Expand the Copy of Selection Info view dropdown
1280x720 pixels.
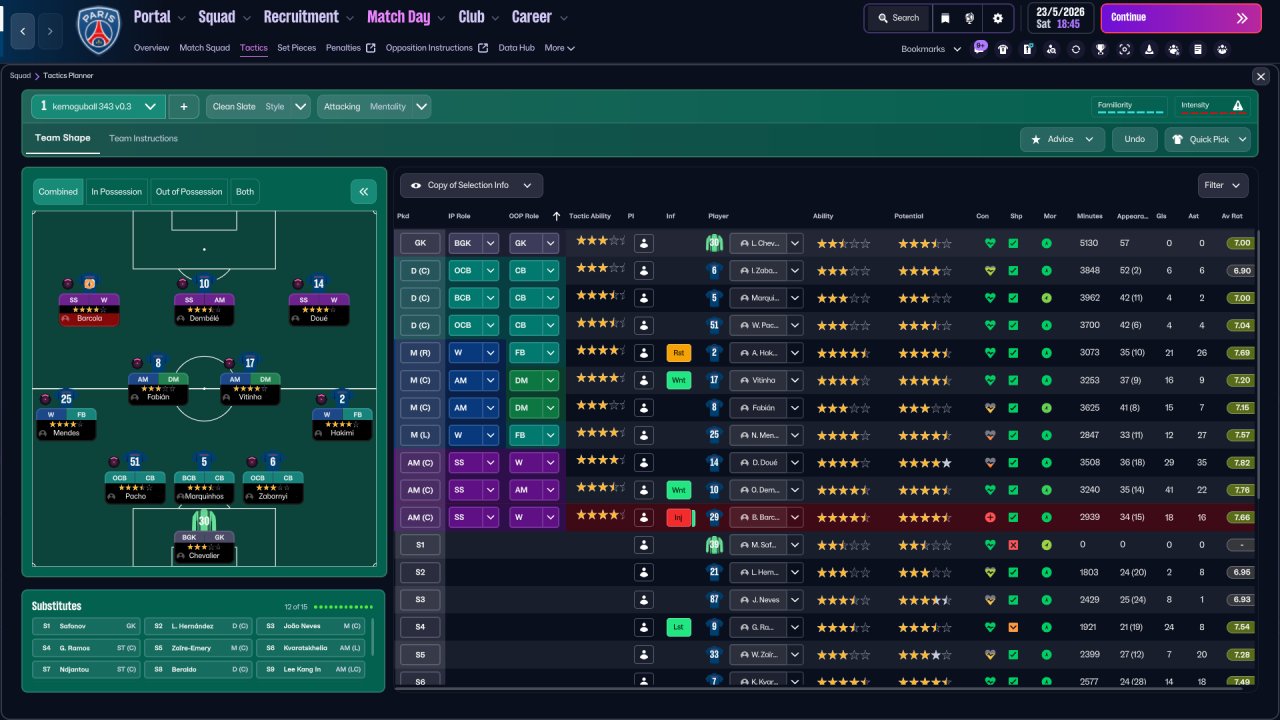pos(472,185)
